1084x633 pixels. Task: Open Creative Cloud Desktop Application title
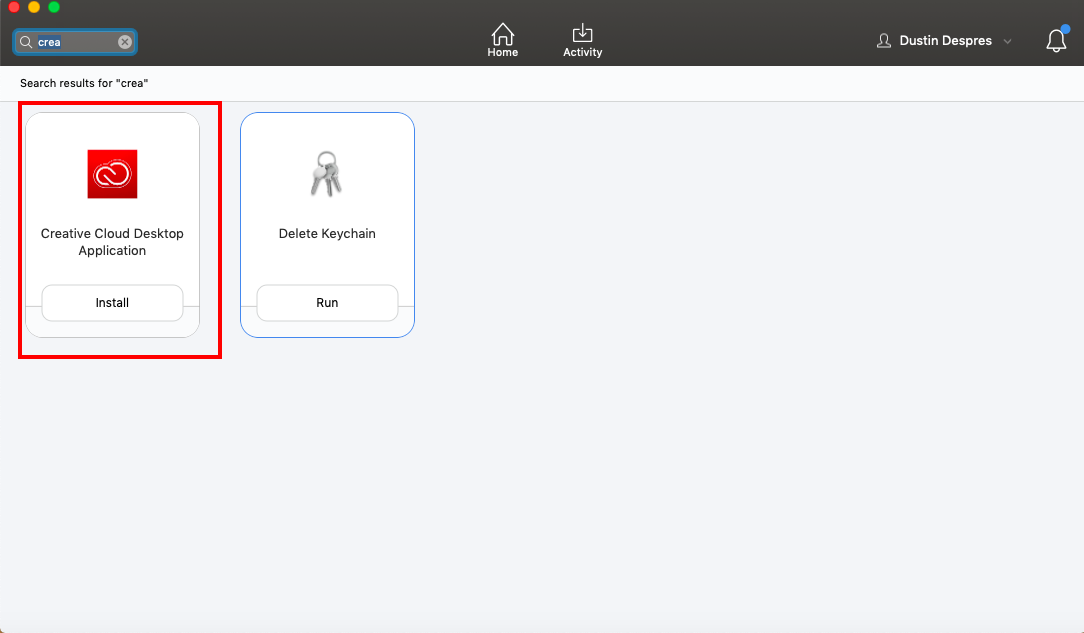pyautogui.click(x=112, y=242)
